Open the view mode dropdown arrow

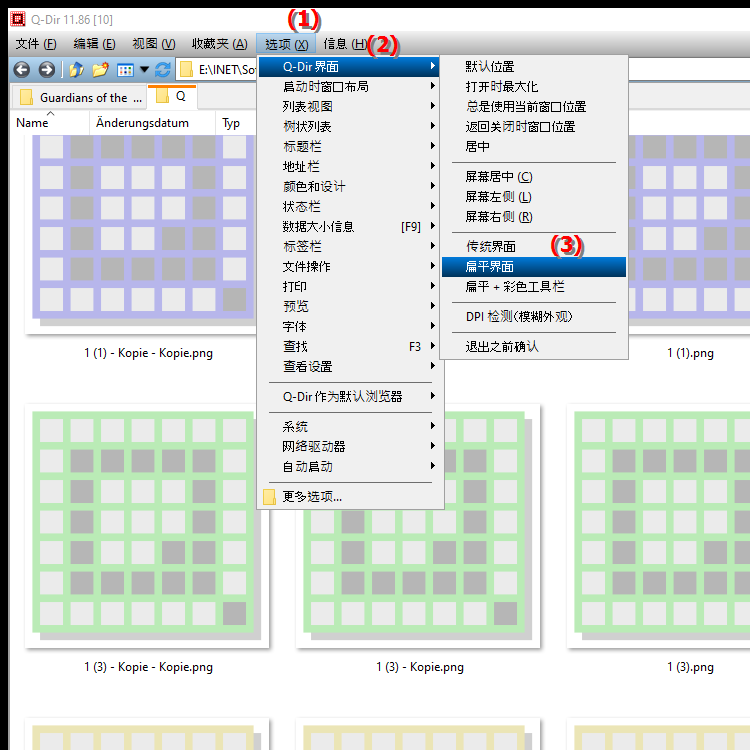click(x=144, y=70)
